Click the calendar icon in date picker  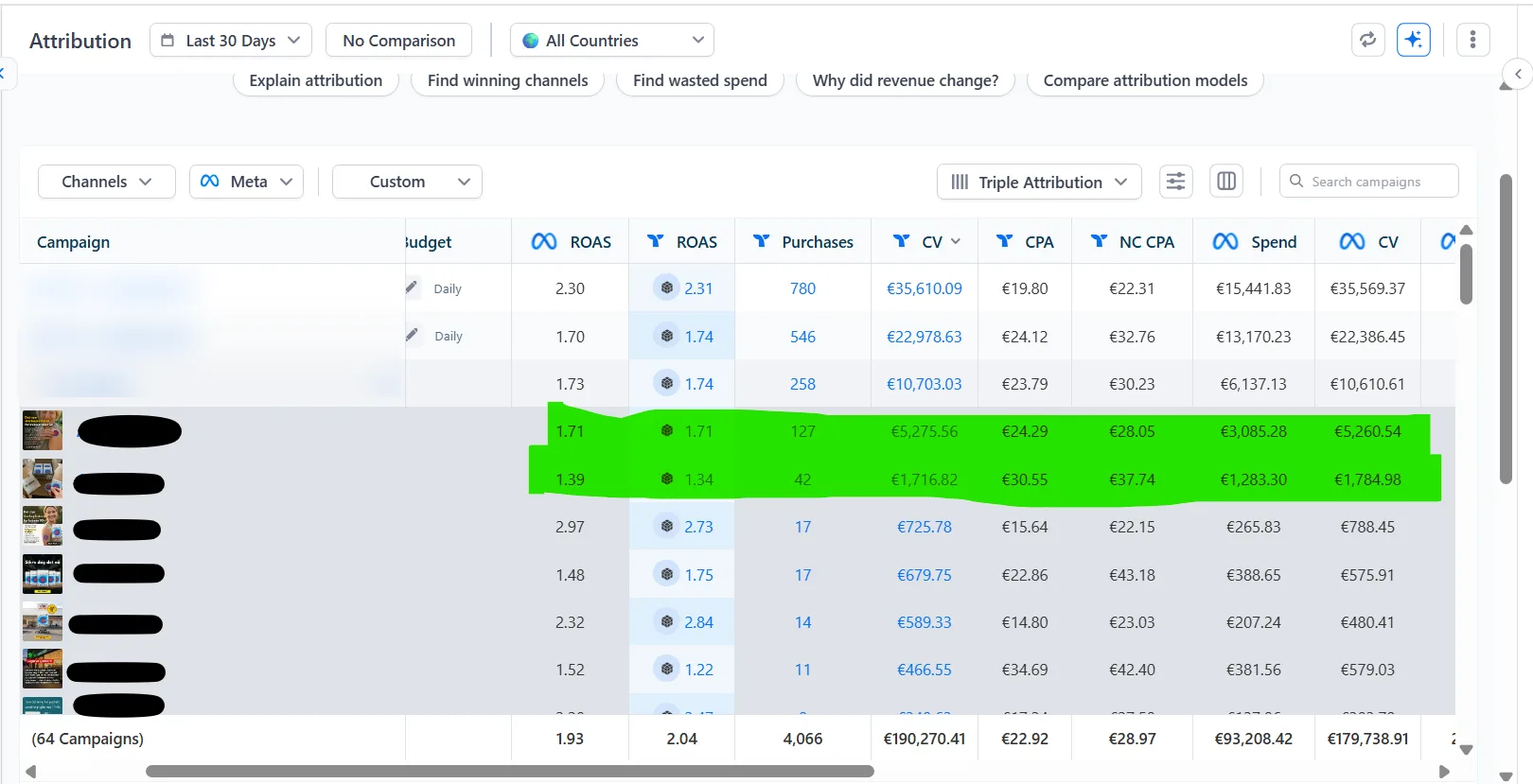167,41
